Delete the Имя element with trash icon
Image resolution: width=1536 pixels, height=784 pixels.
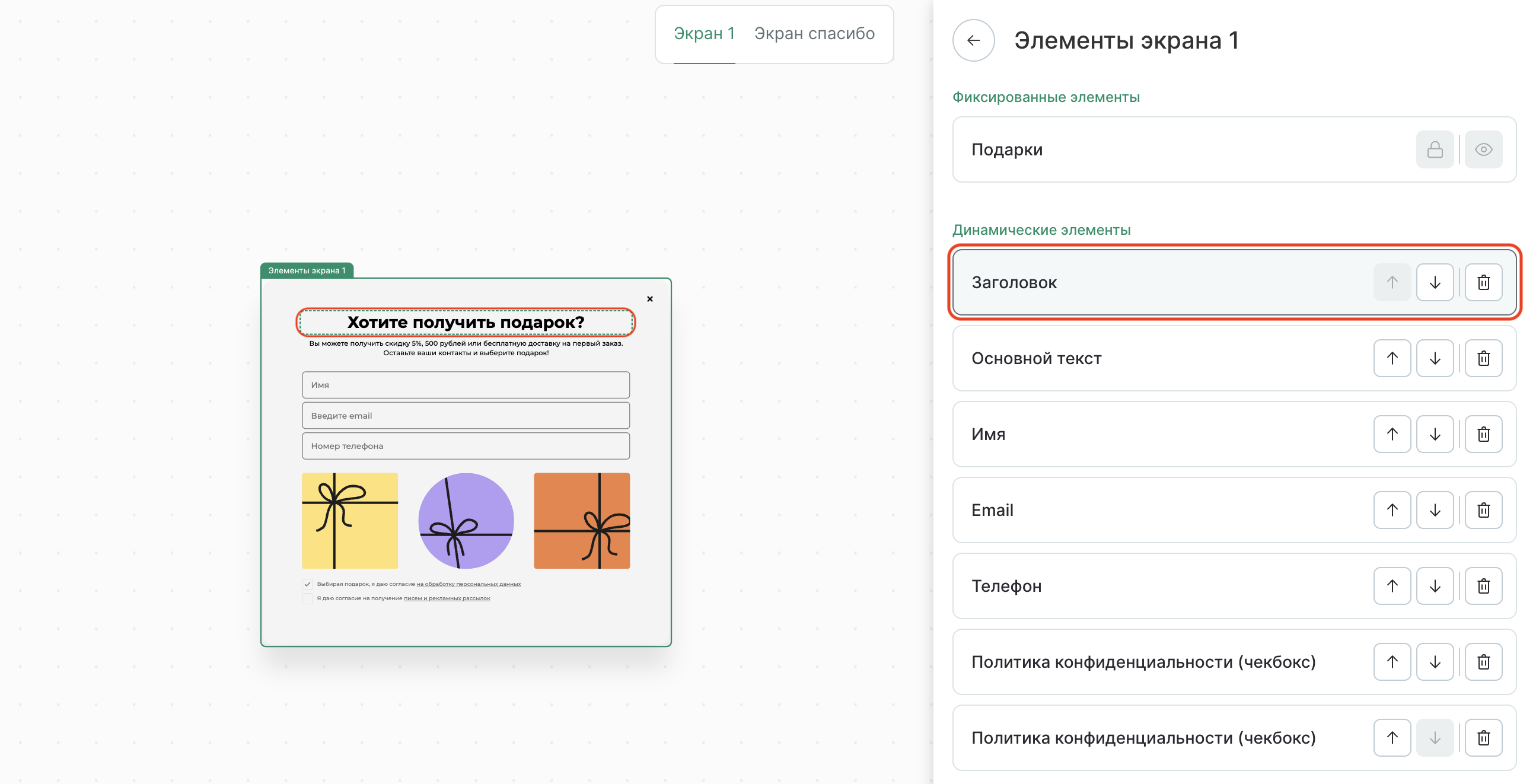coord(1483,434)
